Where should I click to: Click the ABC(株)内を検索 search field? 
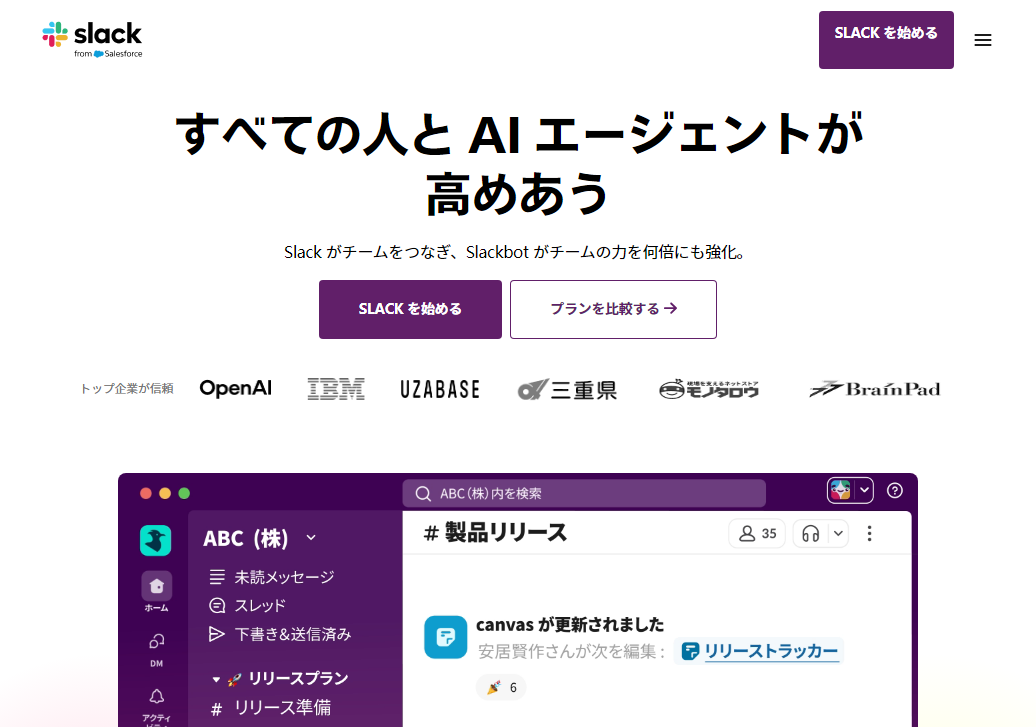click(584, 494)
